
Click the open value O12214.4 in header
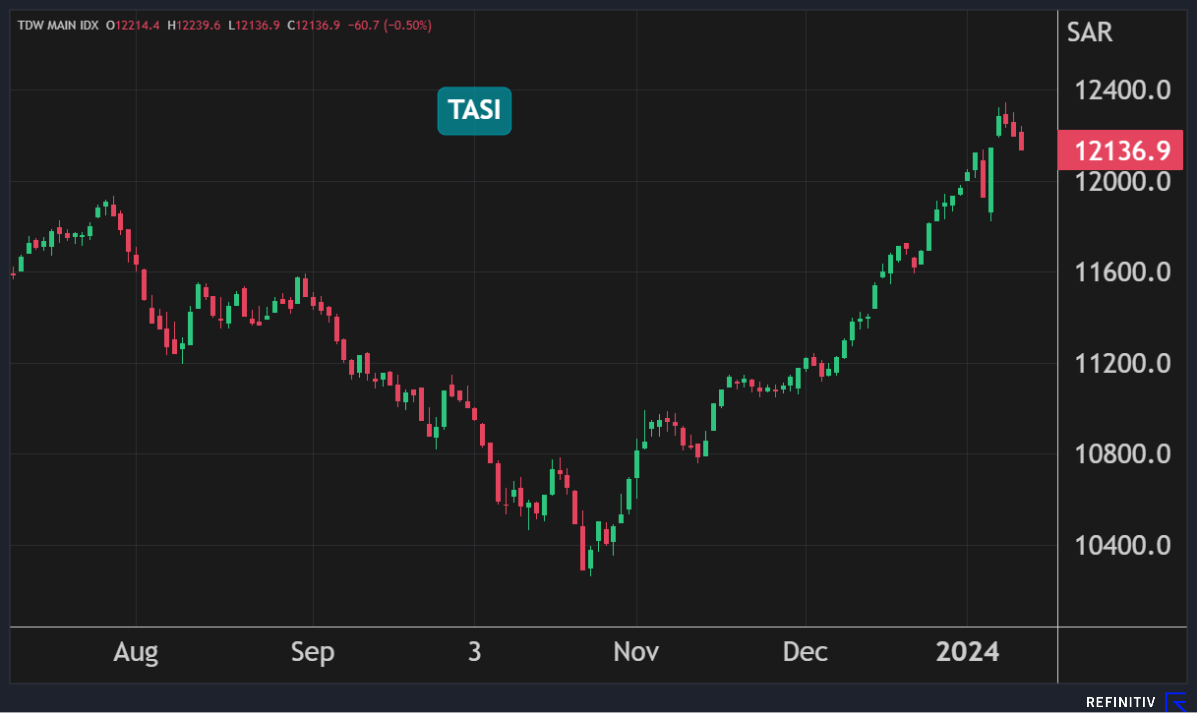135,23
